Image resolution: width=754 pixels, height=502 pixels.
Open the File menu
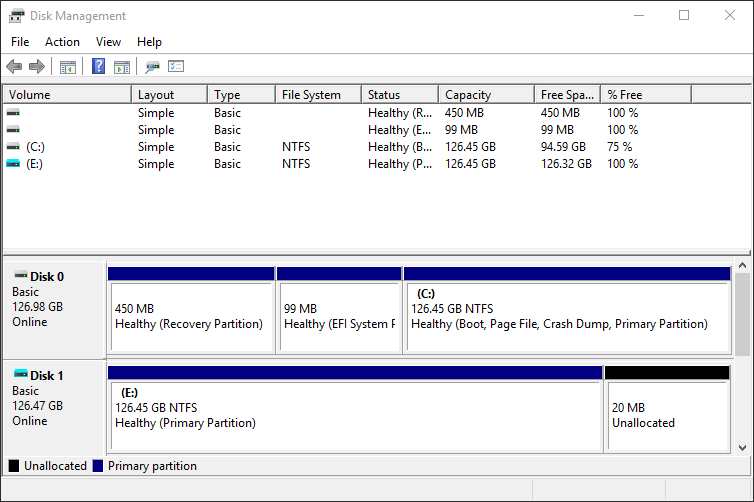(x=20, y=42)
